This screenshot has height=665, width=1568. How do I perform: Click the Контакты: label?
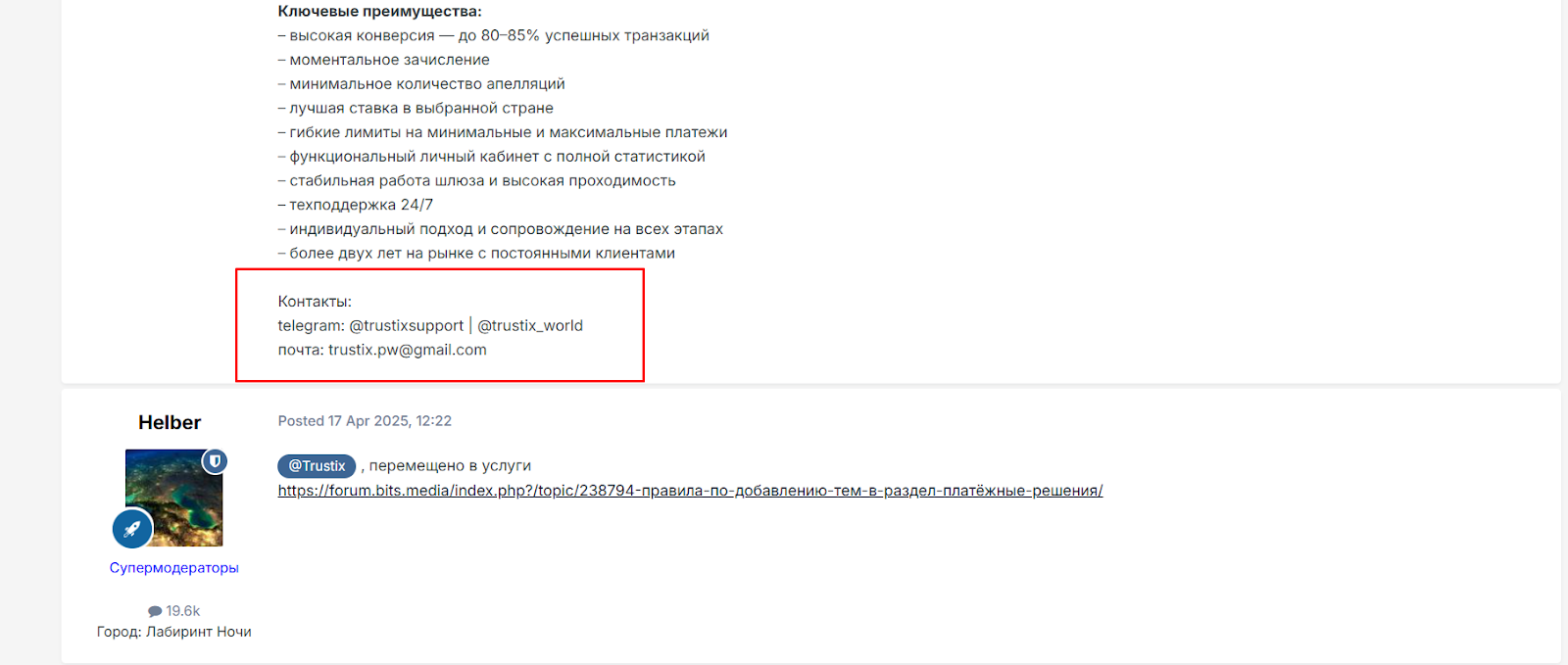pyautogui.click(x=315, y=302)
